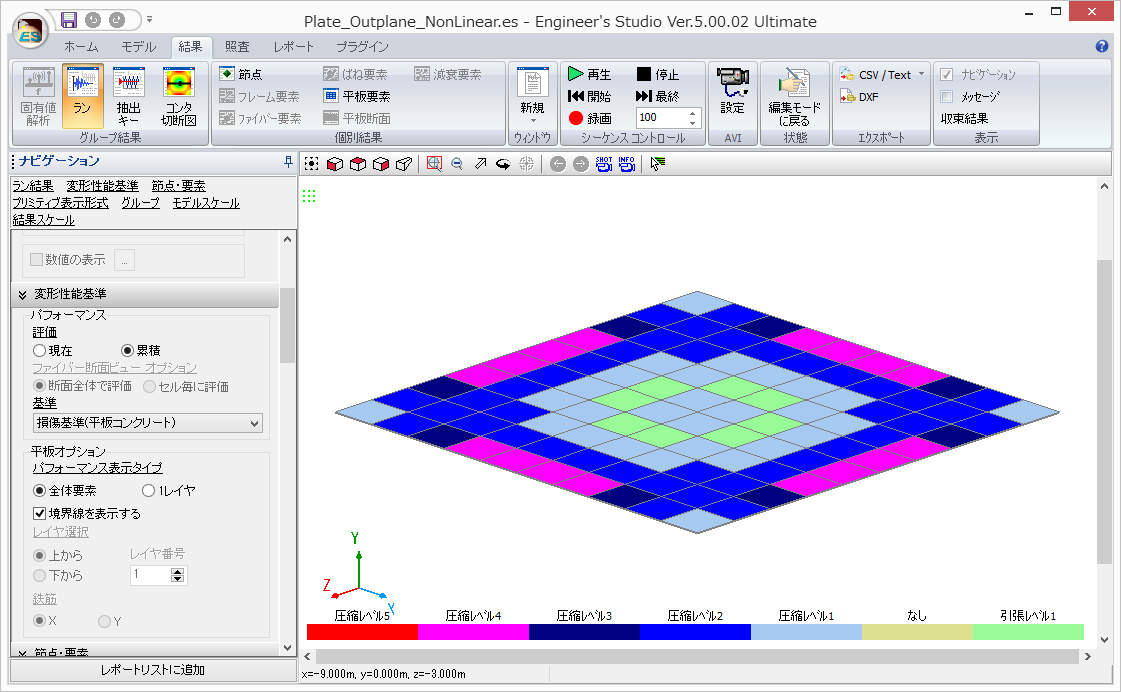Viewport: 1121px width, 692px height.
Task: Select the 累積 evaluation radio button
Action: click(127, 350)
